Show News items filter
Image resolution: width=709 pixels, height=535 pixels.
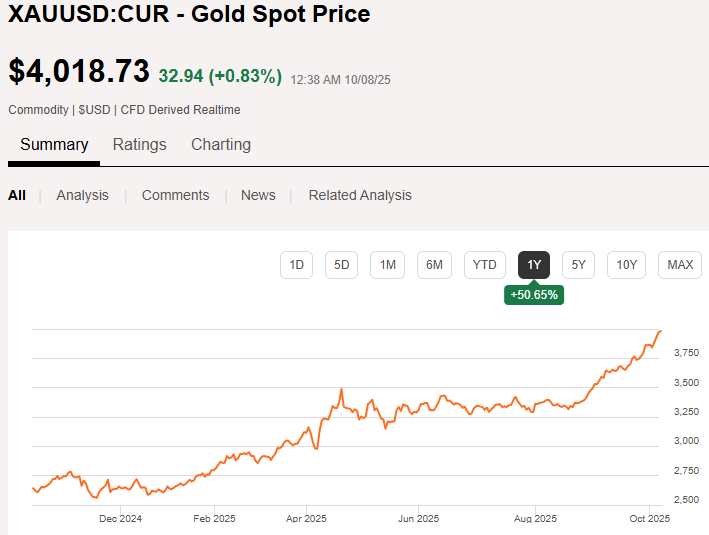(258, 195)
